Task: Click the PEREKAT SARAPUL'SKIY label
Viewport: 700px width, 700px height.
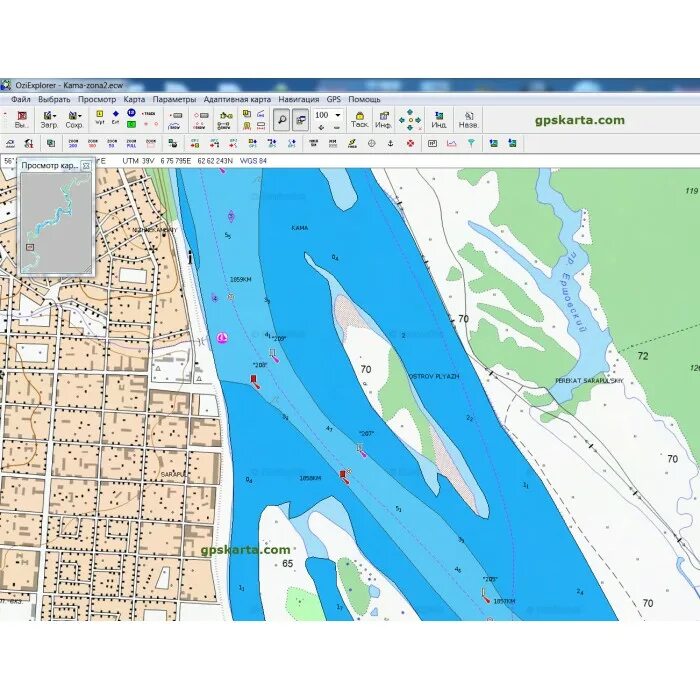Action: point(589,380)
